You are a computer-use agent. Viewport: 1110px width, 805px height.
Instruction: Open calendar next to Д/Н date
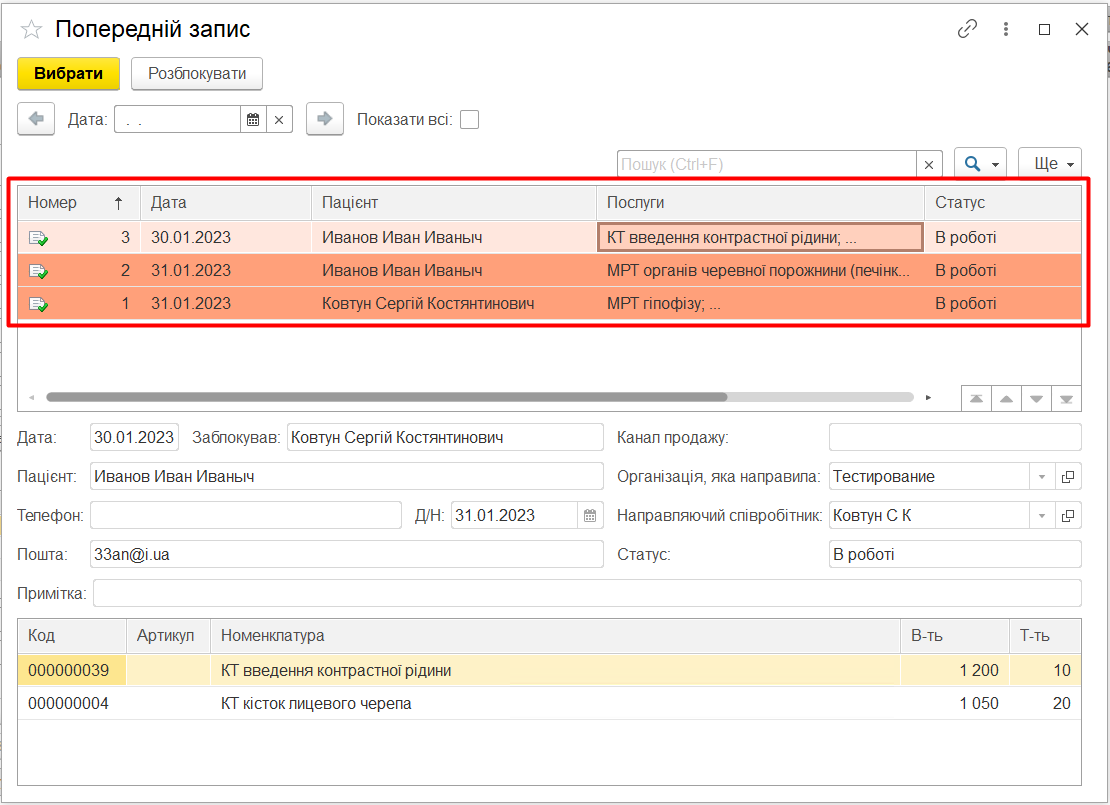[x=590, y=516]
